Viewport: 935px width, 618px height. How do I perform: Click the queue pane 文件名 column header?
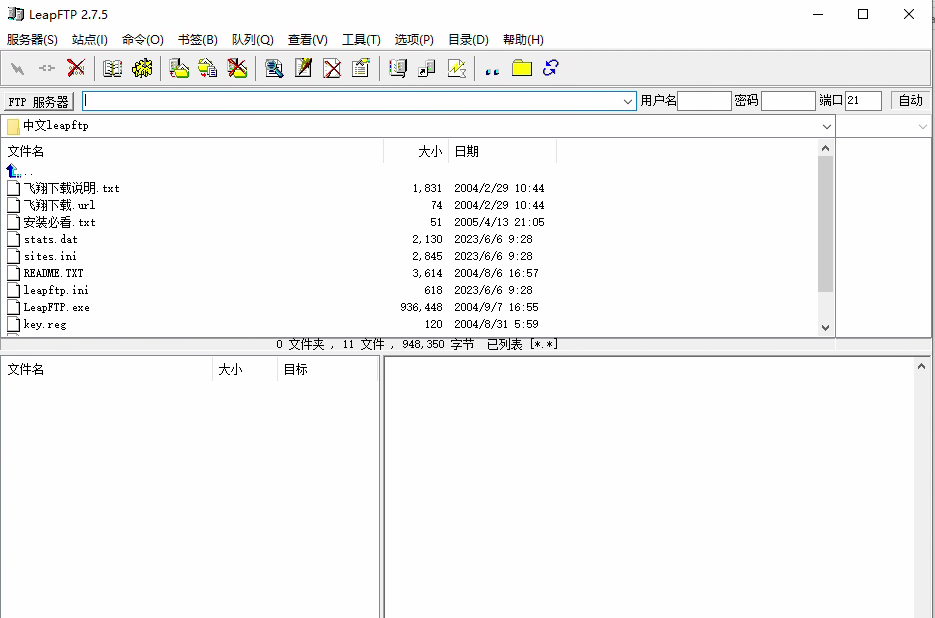pyautogui.click(x=107, y=370)
